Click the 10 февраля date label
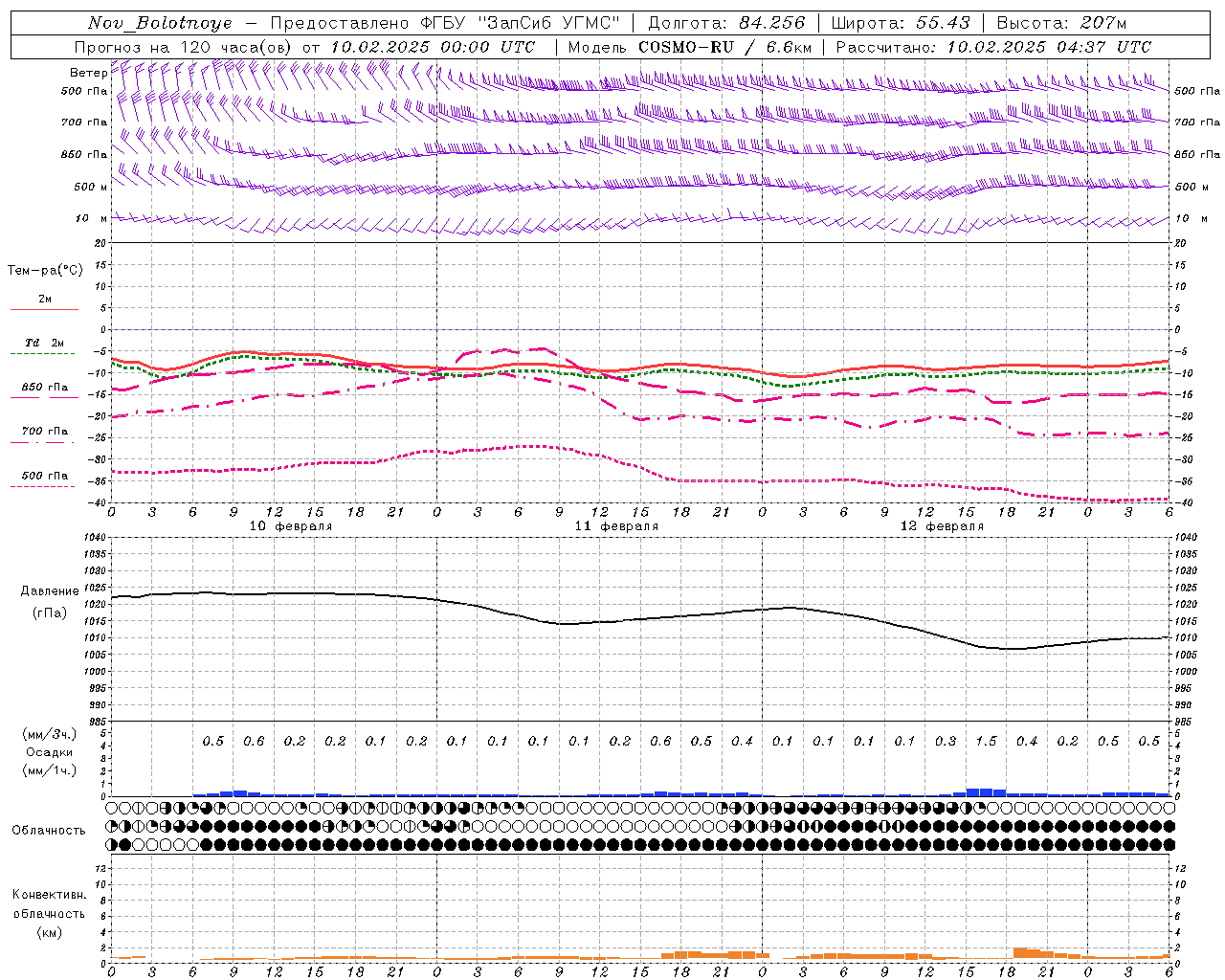The image size is (1225, 980). [x=291, y=526]
